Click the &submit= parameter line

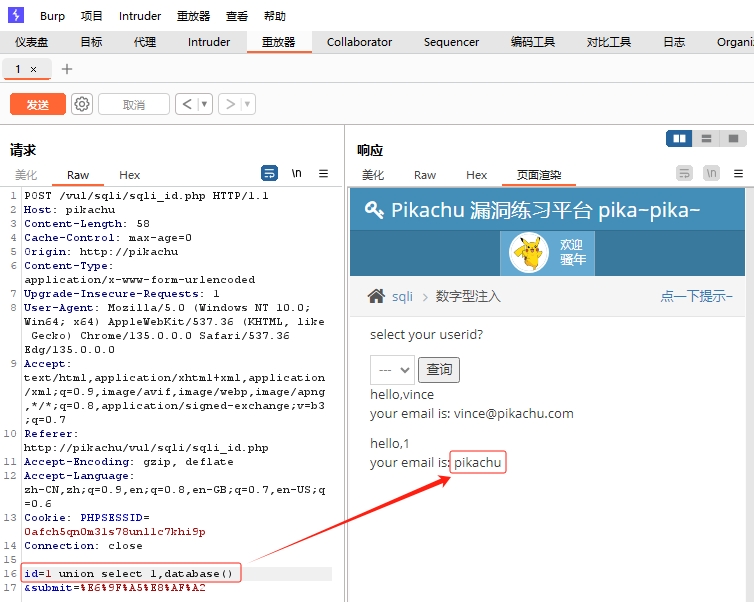coord(115,588)
